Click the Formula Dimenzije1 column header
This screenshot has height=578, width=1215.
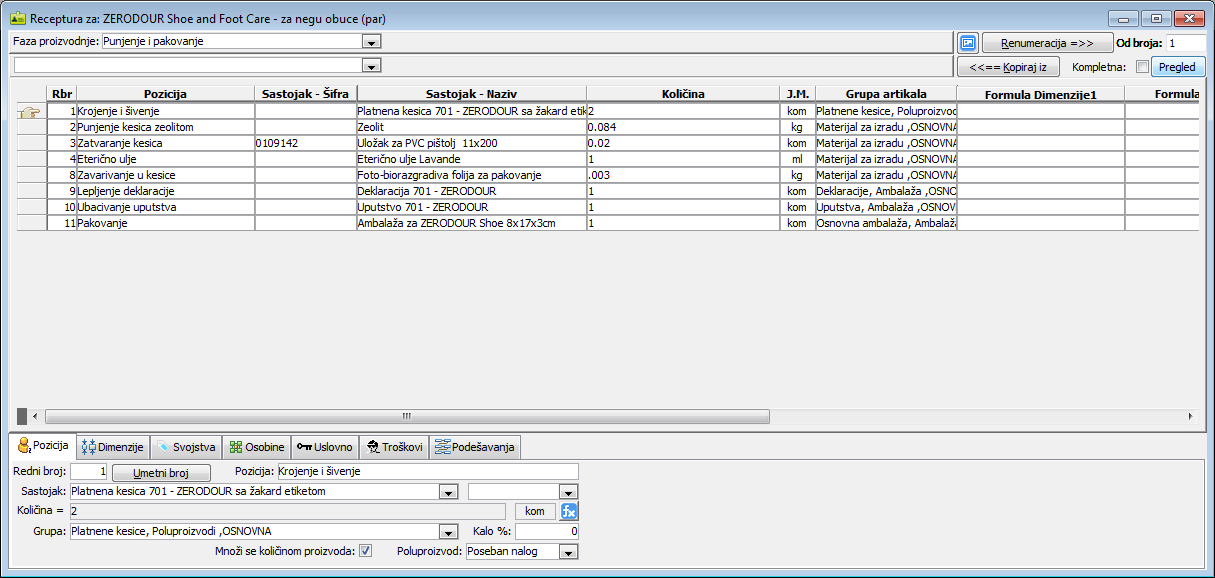pos(1041,94)
